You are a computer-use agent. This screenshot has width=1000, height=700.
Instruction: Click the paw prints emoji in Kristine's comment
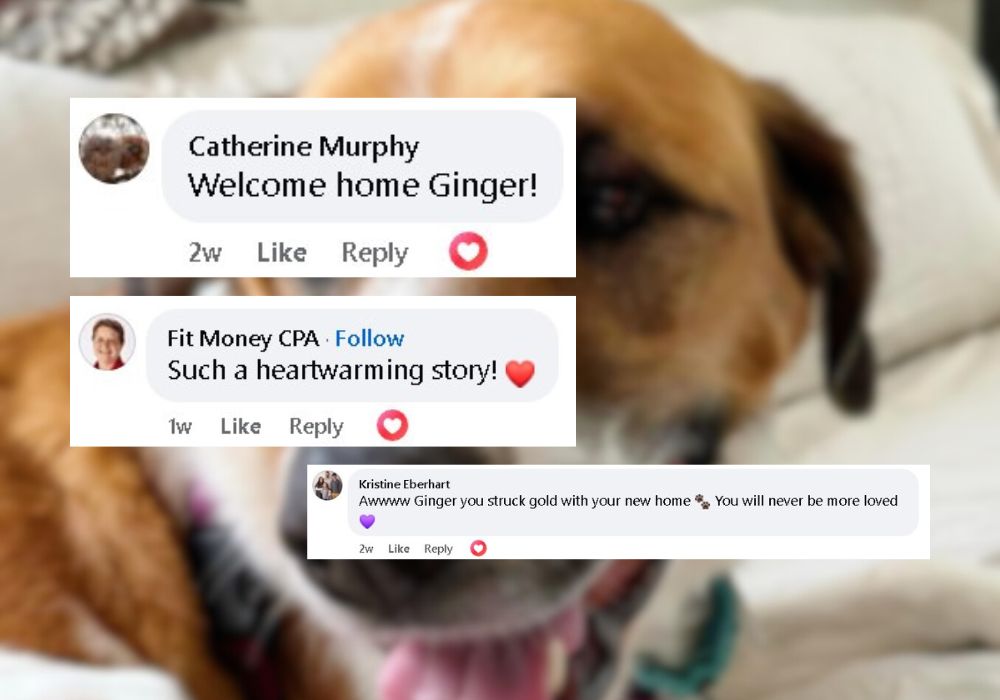pyautogui.click(x=702, y=502)
